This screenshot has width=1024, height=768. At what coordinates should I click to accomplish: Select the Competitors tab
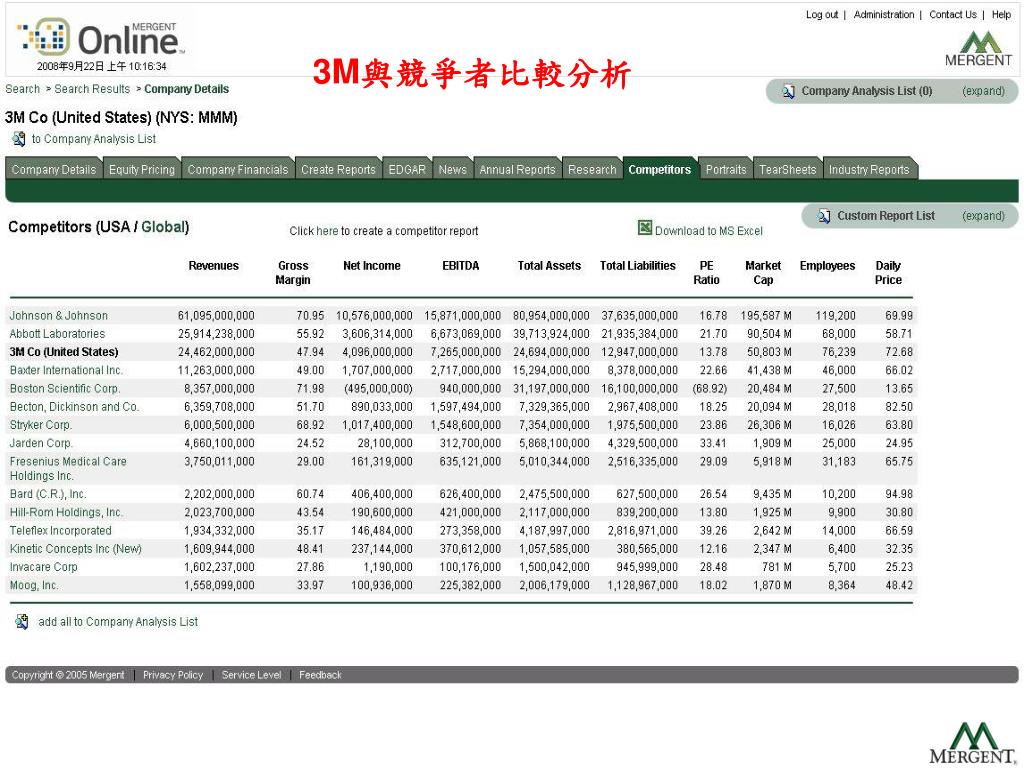click(x=660, y=169)
